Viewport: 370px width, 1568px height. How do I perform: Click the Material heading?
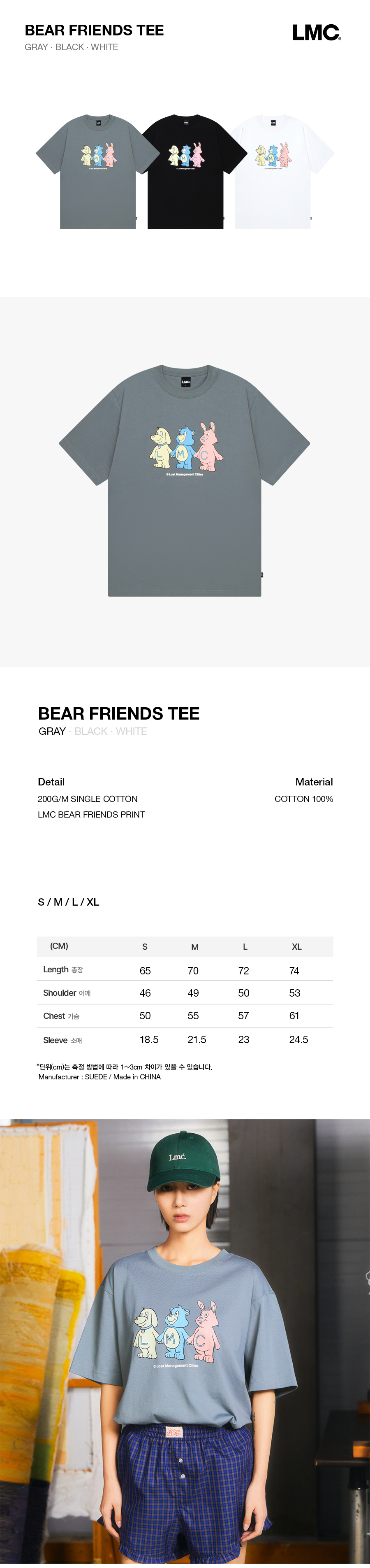(314, 782)
